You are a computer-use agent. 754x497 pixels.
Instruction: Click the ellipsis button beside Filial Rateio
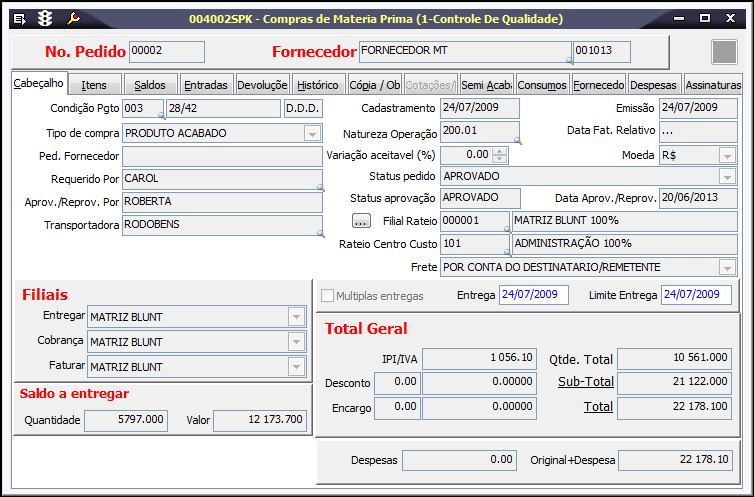(x=361, y=221)
